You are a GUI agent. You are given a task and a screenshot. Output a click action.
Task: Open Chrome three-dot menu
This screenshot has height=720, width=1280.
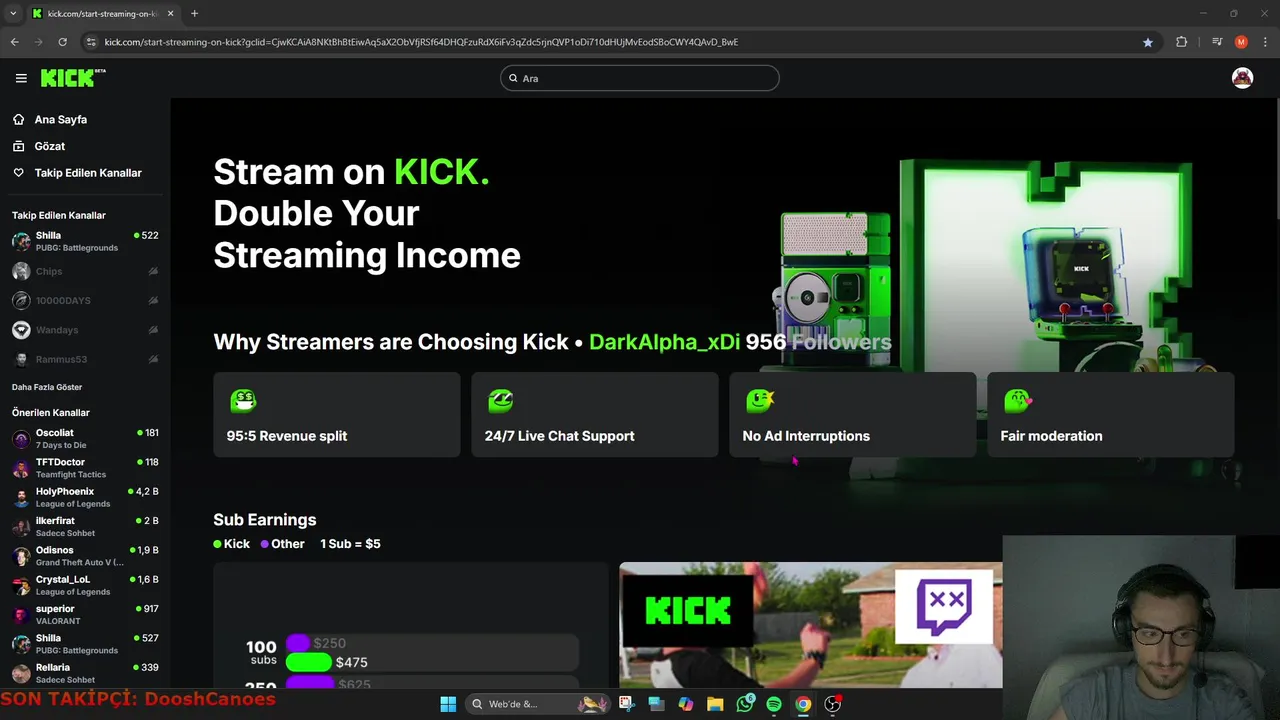point(1265,42)
